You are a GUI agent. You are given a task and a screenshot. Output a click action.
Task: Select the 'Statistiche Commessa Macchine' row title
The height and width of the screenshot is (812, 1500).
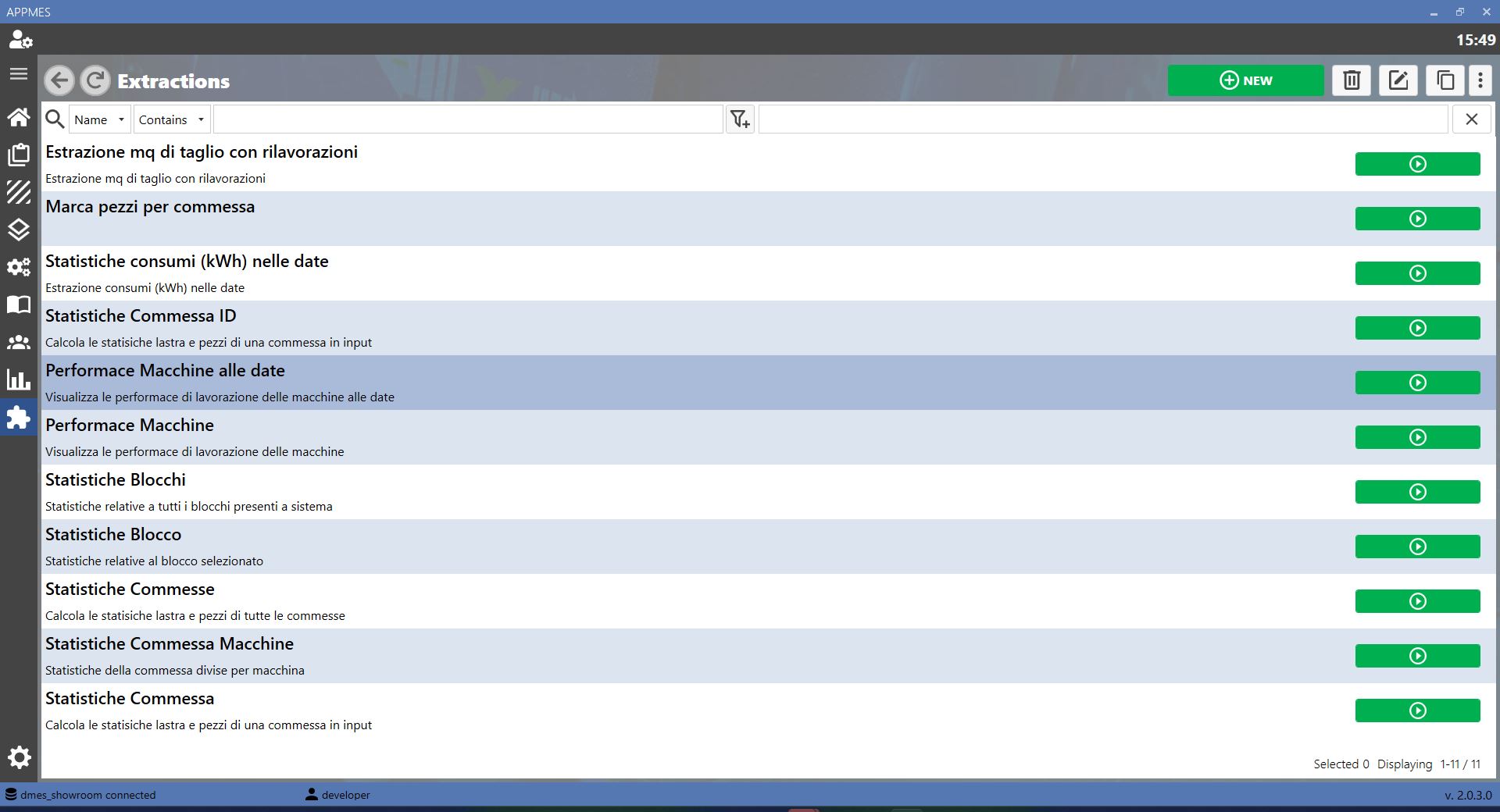[x=170, y=644]
